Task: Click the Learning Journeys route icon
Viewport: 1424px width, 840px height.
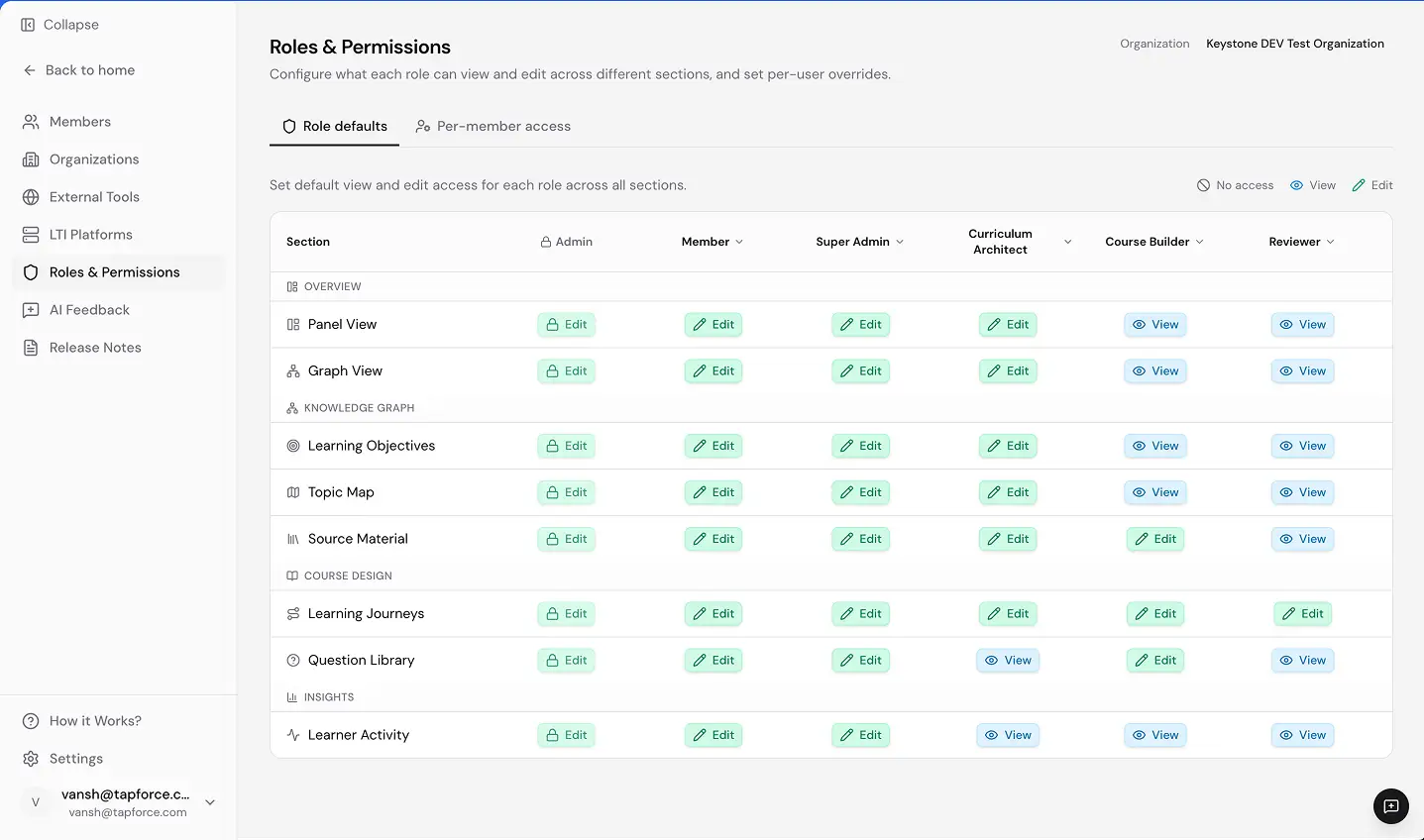Action: pos(293,614)
